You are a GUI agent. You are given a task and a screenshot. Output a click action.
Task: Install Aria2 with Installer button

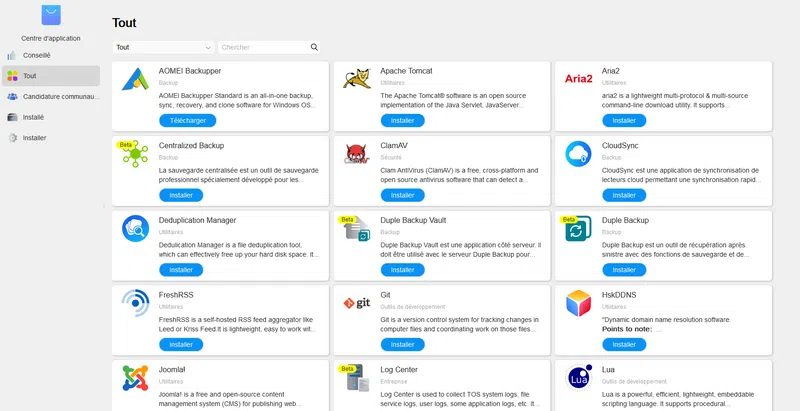pyautogui.click(x=624, y=120)
